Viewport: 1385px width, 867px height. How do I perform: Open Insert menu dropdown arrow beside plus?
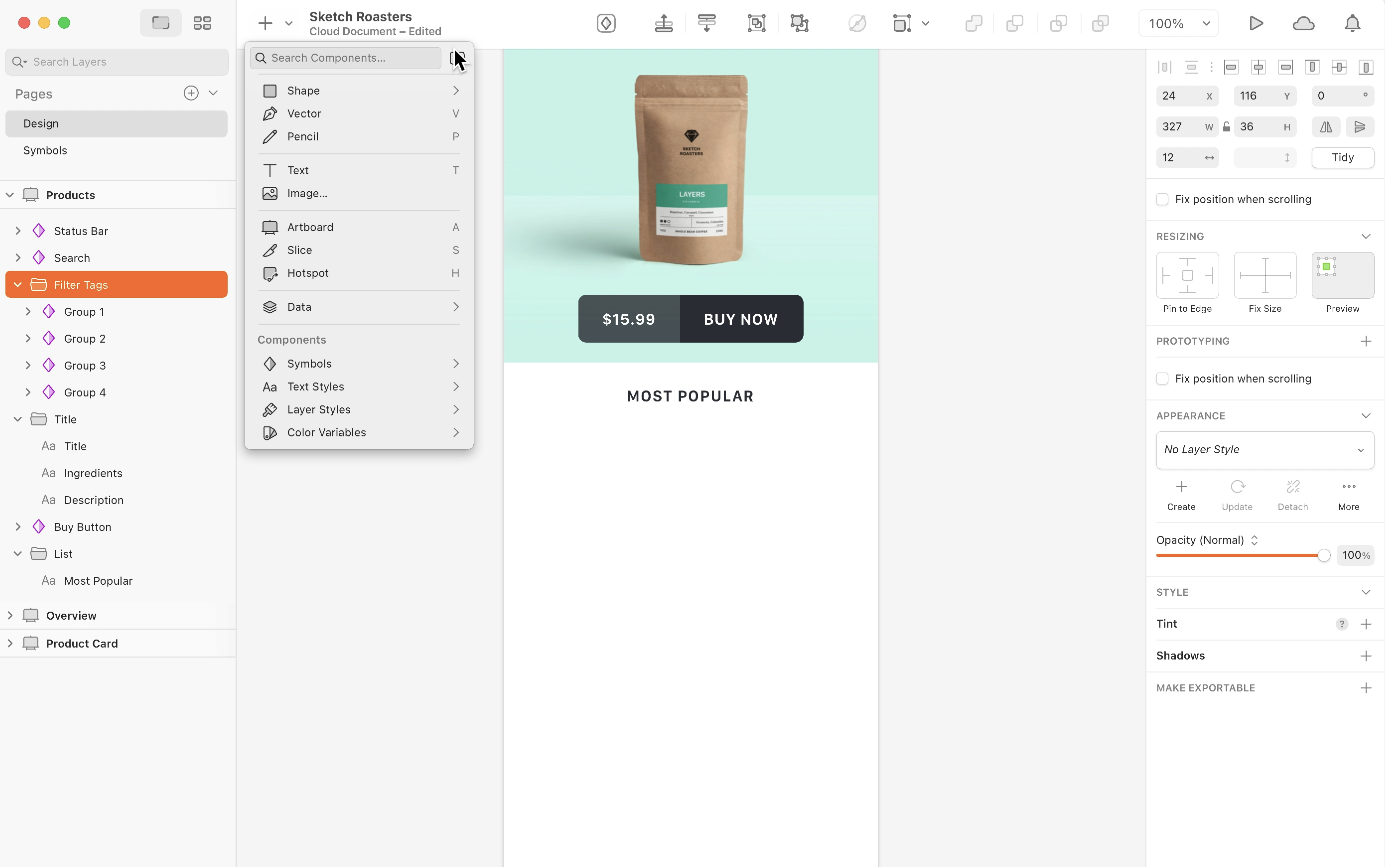tap(289, 23)
